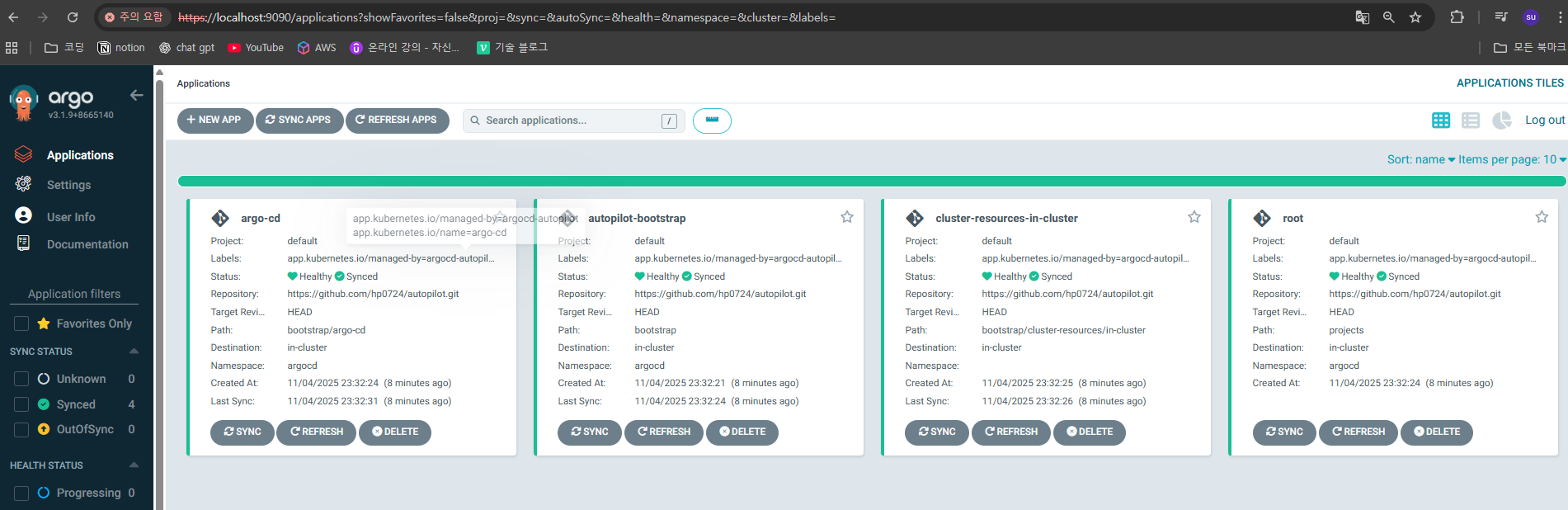
Task: Click DELETE on the root card
Action: [x=1436, y=432]
